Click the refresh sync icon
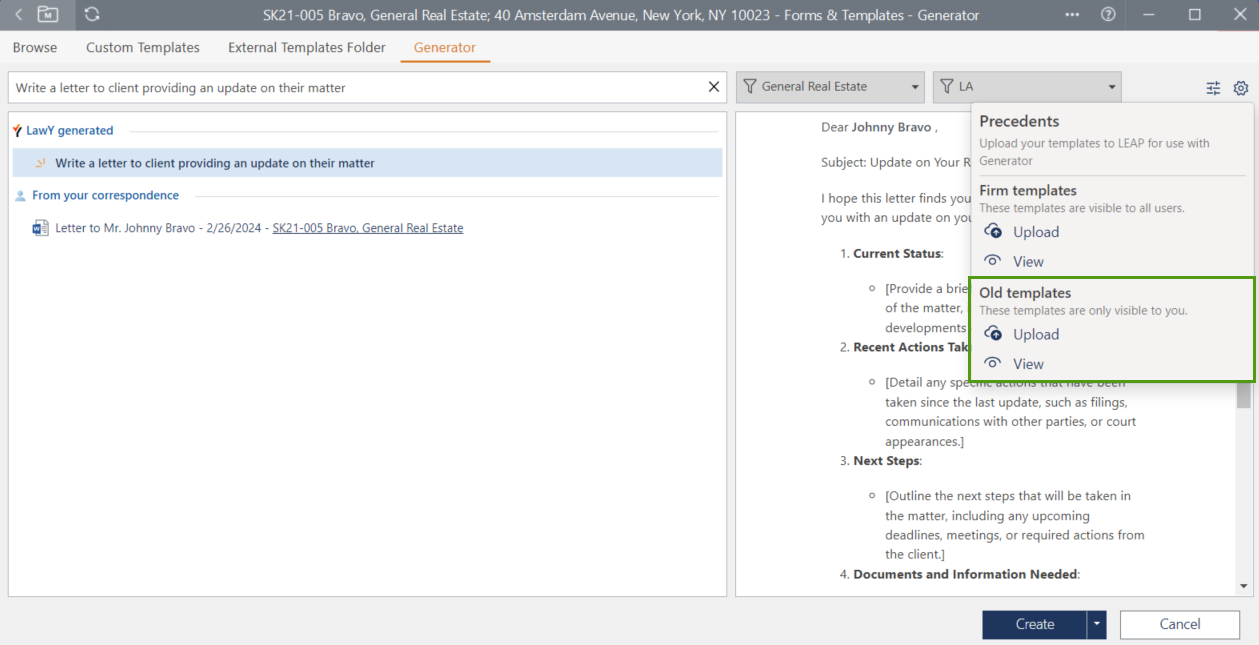Viewport: 1259px width, 645px height. (92, 15)
